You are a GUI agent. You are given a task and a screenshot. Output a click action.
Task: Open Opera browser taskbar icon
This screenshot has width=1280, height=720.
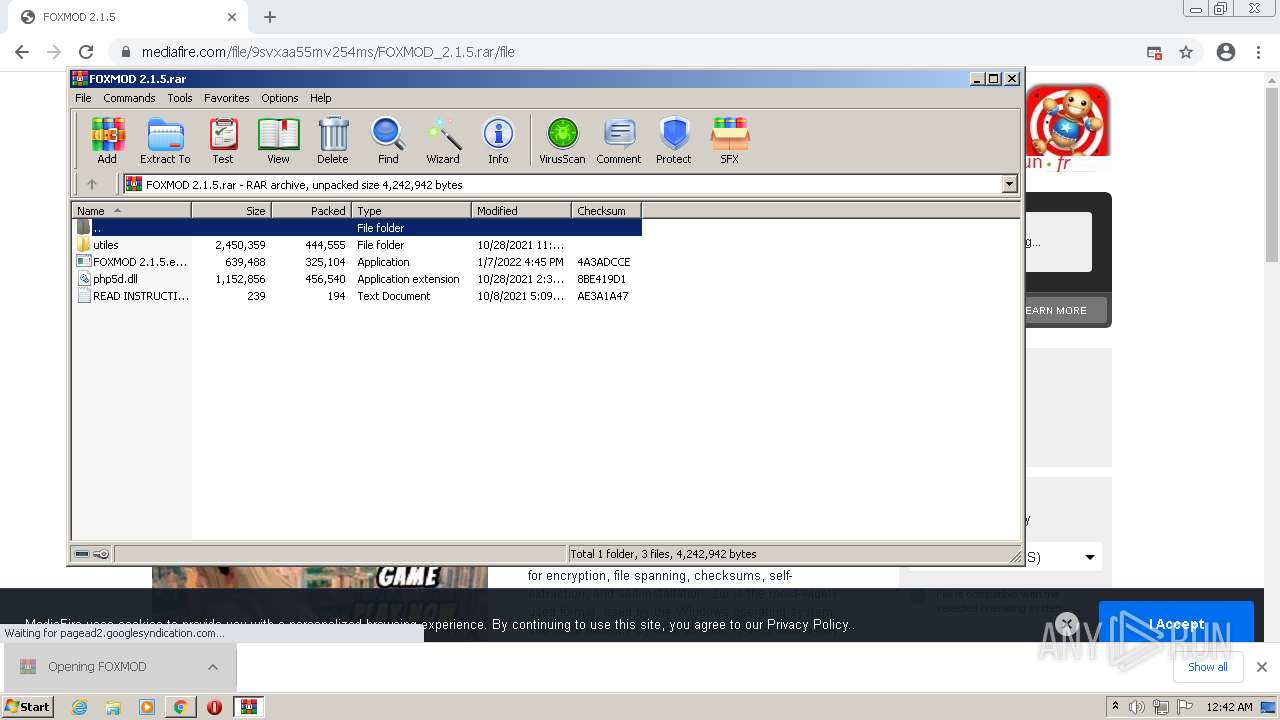pos(214,707)
